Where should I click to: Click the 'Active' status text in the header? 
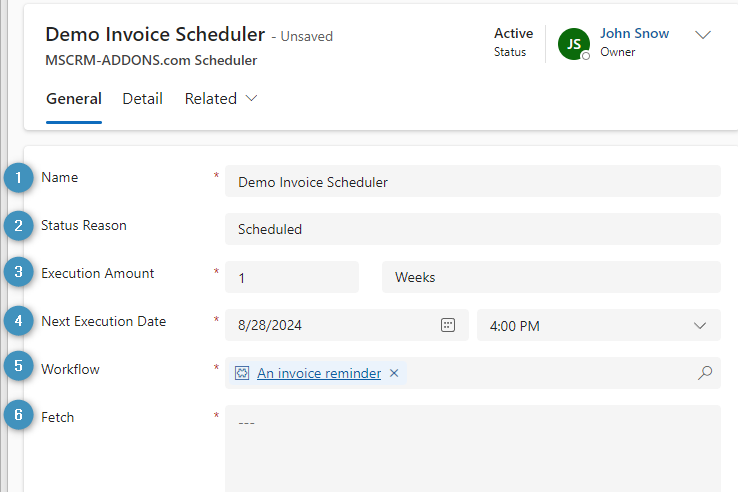pos(513,33)
